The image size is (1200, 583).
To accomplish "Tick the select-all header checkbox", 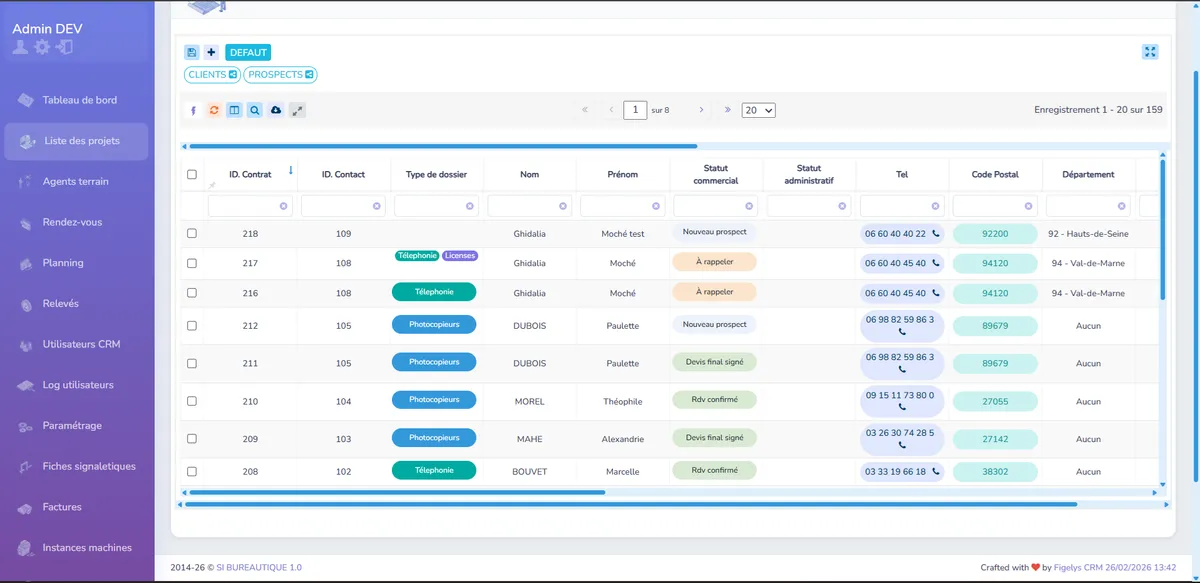I will (x=192, y=174).
